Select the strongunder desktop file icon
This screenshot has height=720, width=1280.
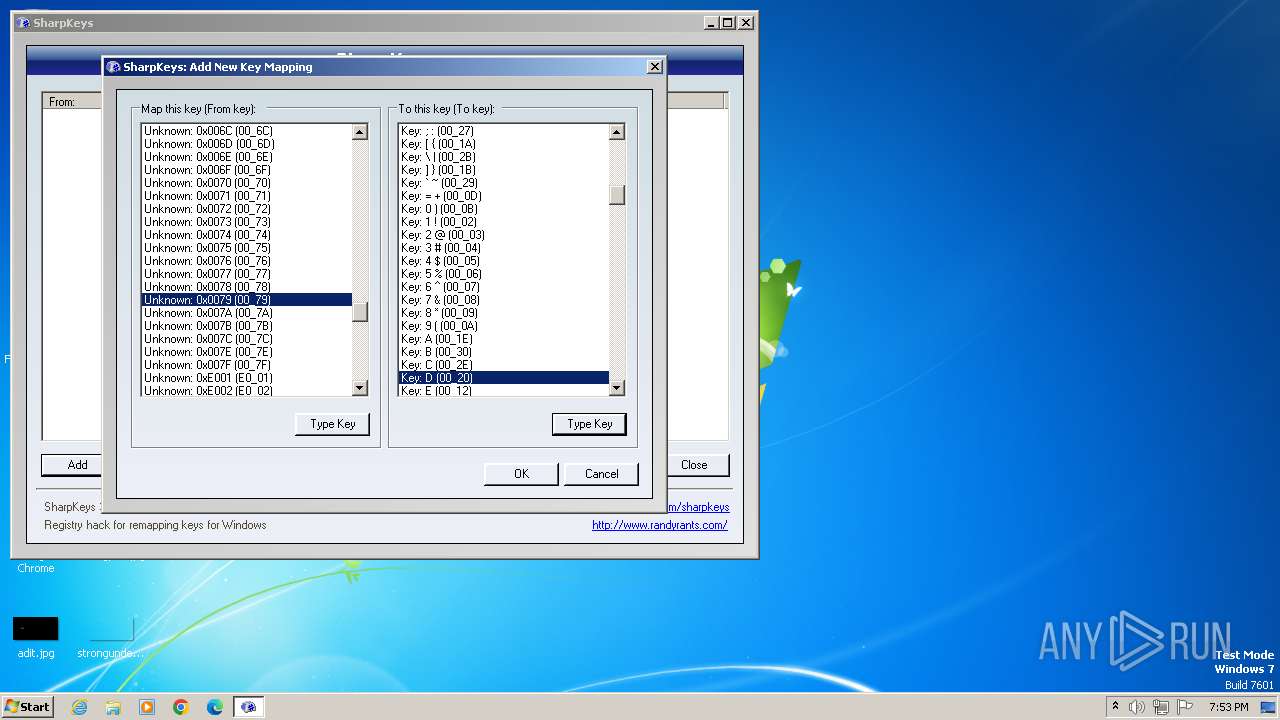tap(111, 638)
